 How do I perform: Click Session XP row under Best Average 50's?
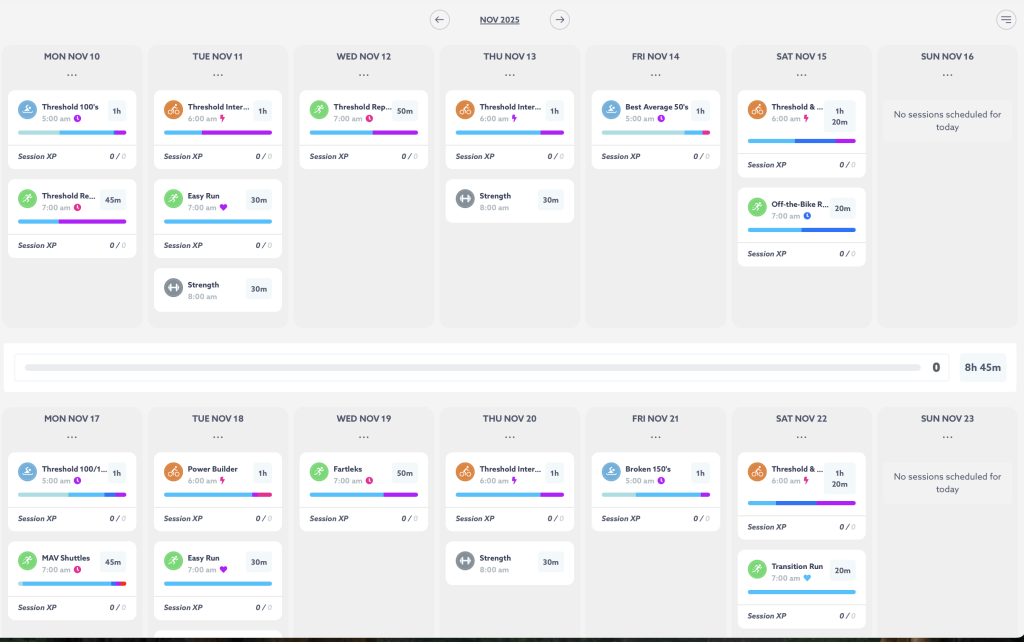[x=656, y=157]
